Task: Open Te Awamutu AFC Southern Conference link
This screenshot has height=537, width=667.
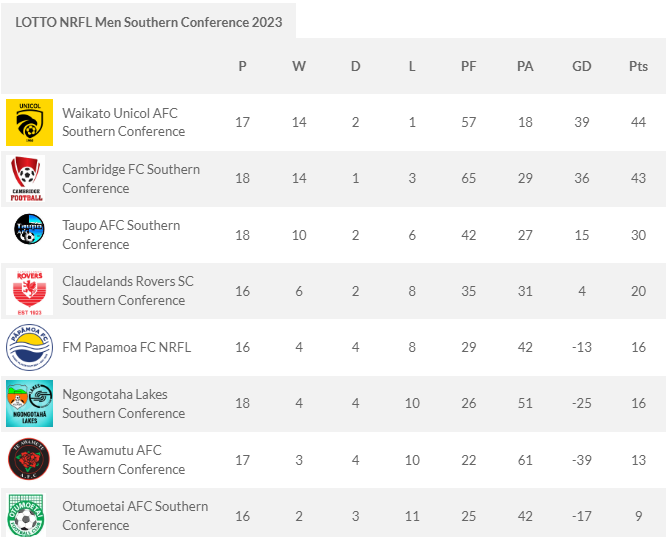Action: 123,460
